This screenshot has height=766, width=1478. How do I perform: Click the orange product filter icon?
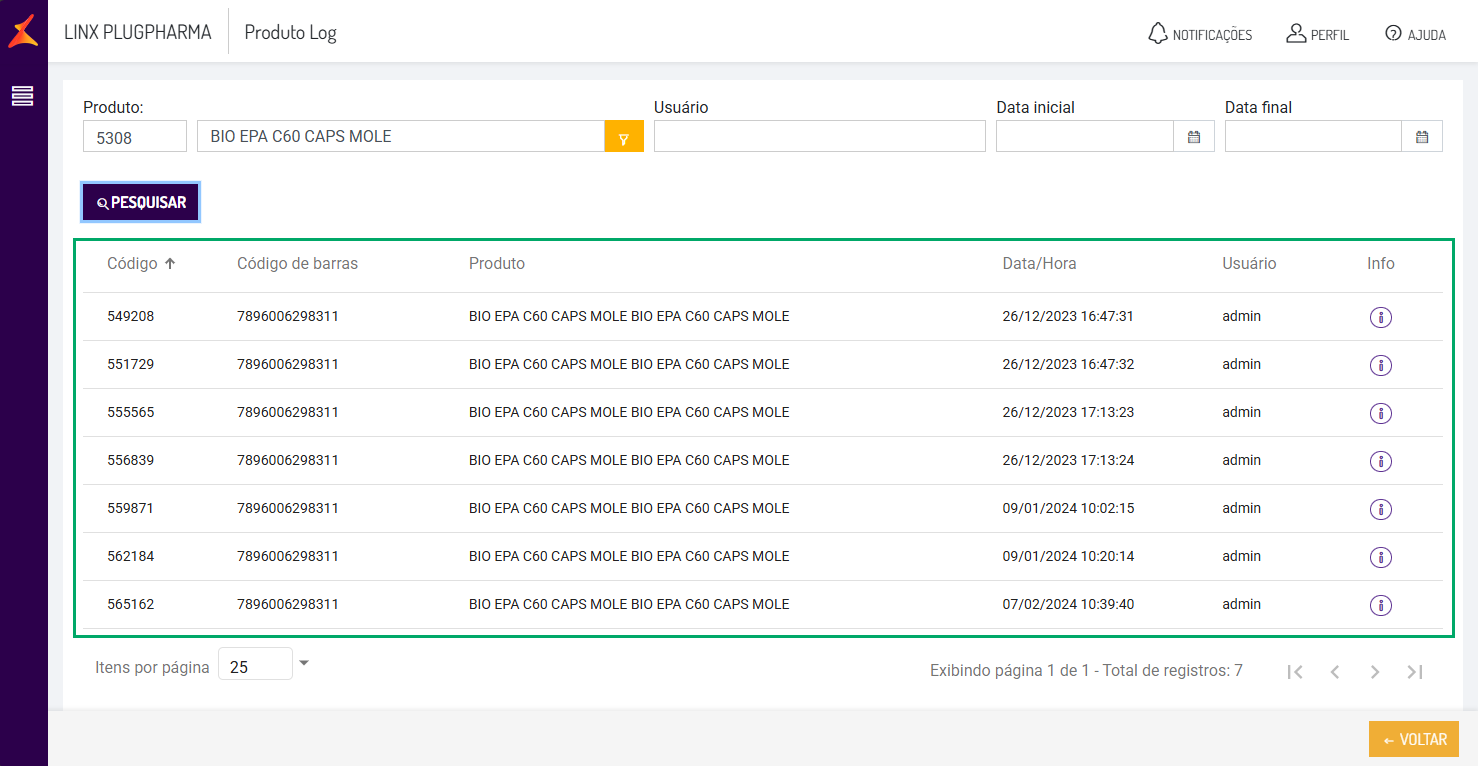tap(624, 137)
